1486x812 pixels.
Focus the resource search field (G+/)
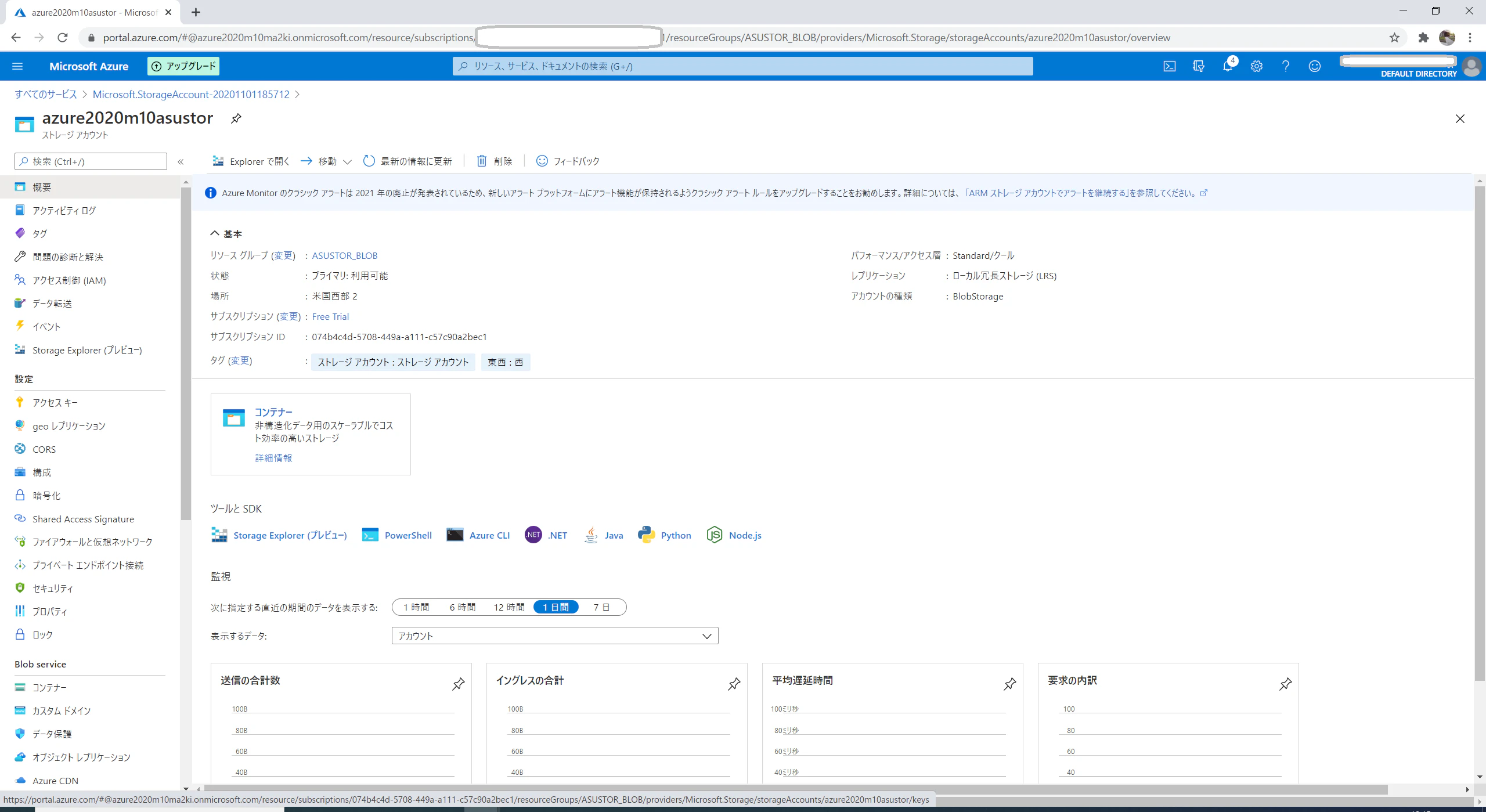pyautogui.click(x=742, y=66)
